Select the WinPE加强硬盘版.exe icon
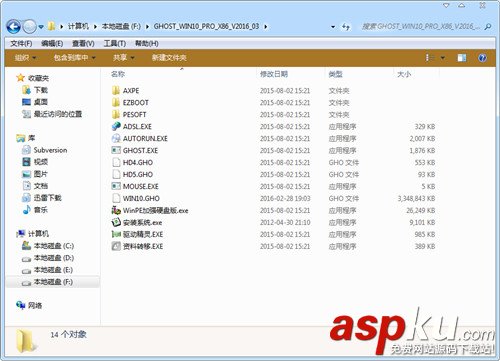 tap(116, 210)
